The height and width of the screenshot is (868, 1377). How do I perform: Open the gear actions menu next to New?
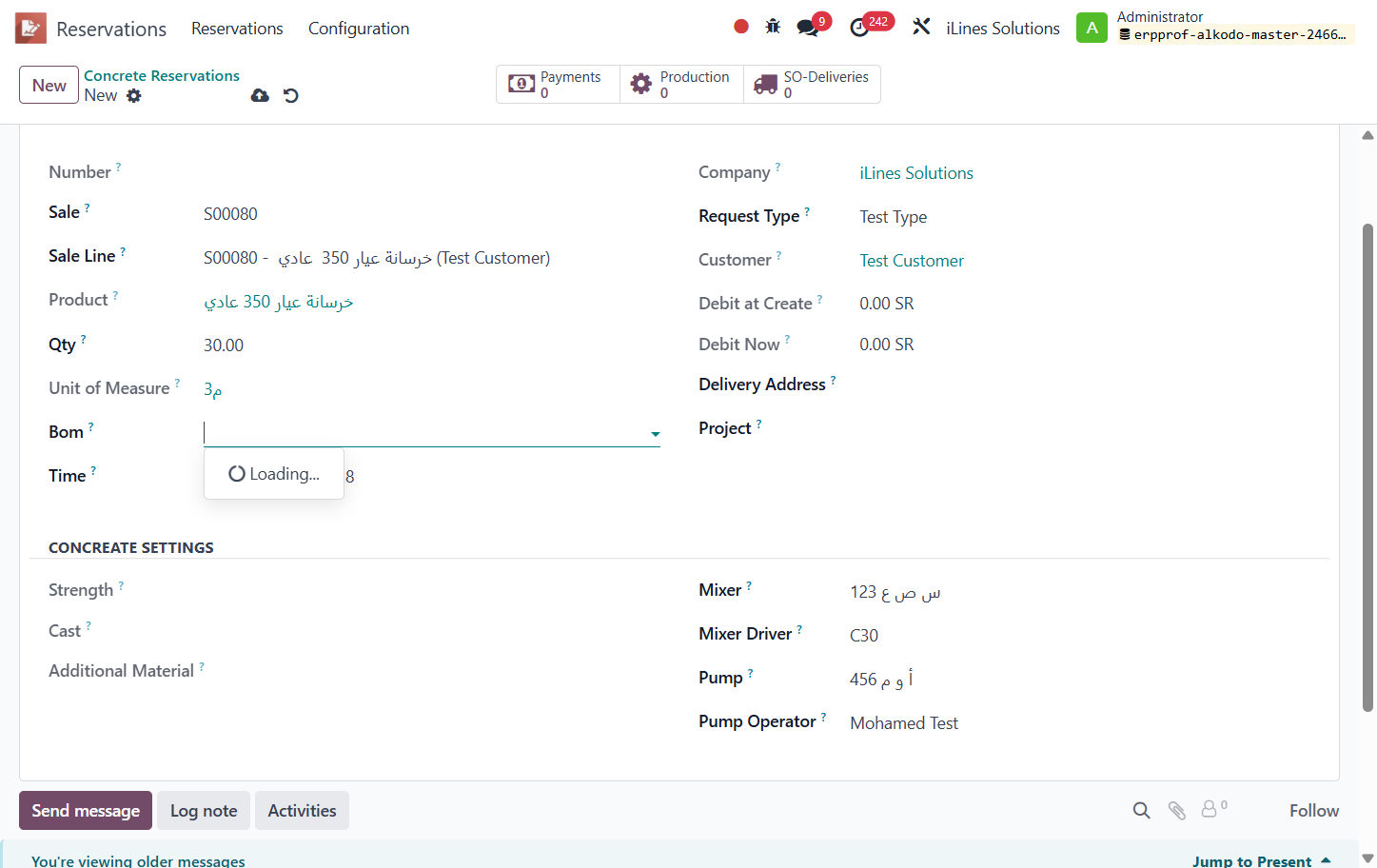[x=134, y=95]
